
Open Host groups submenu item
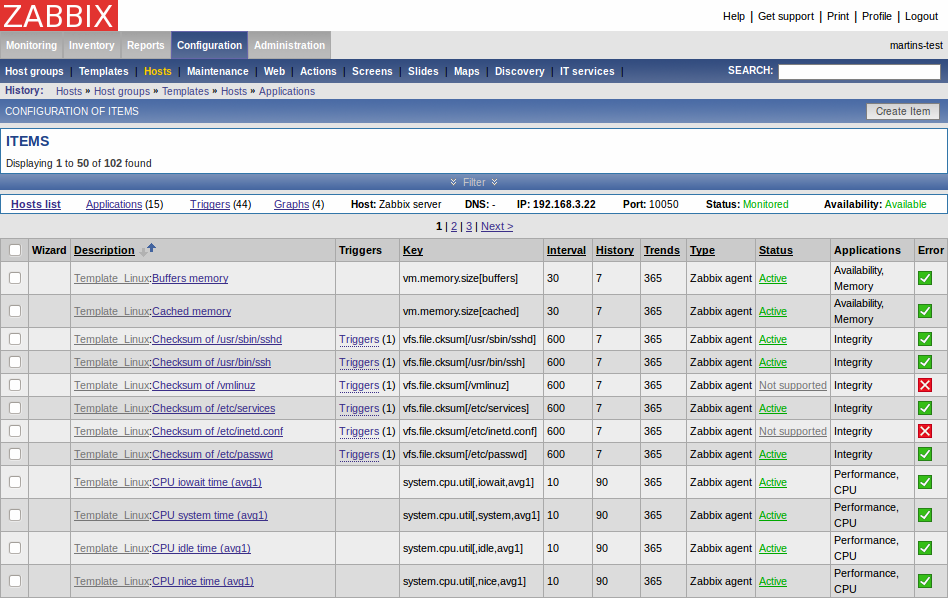coord(34,71)
